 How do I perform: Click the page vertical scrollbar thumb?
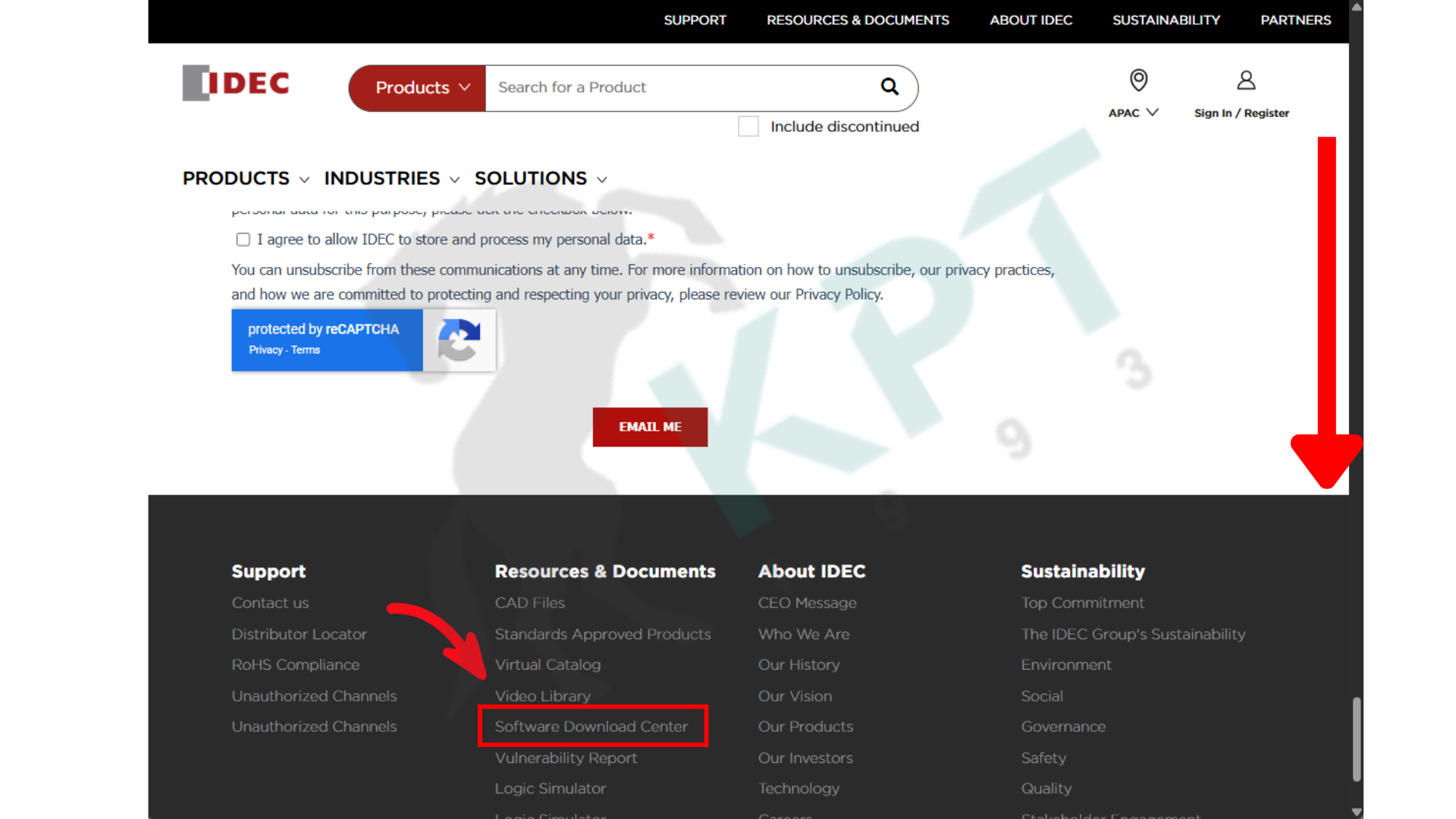pos(1356,739)
